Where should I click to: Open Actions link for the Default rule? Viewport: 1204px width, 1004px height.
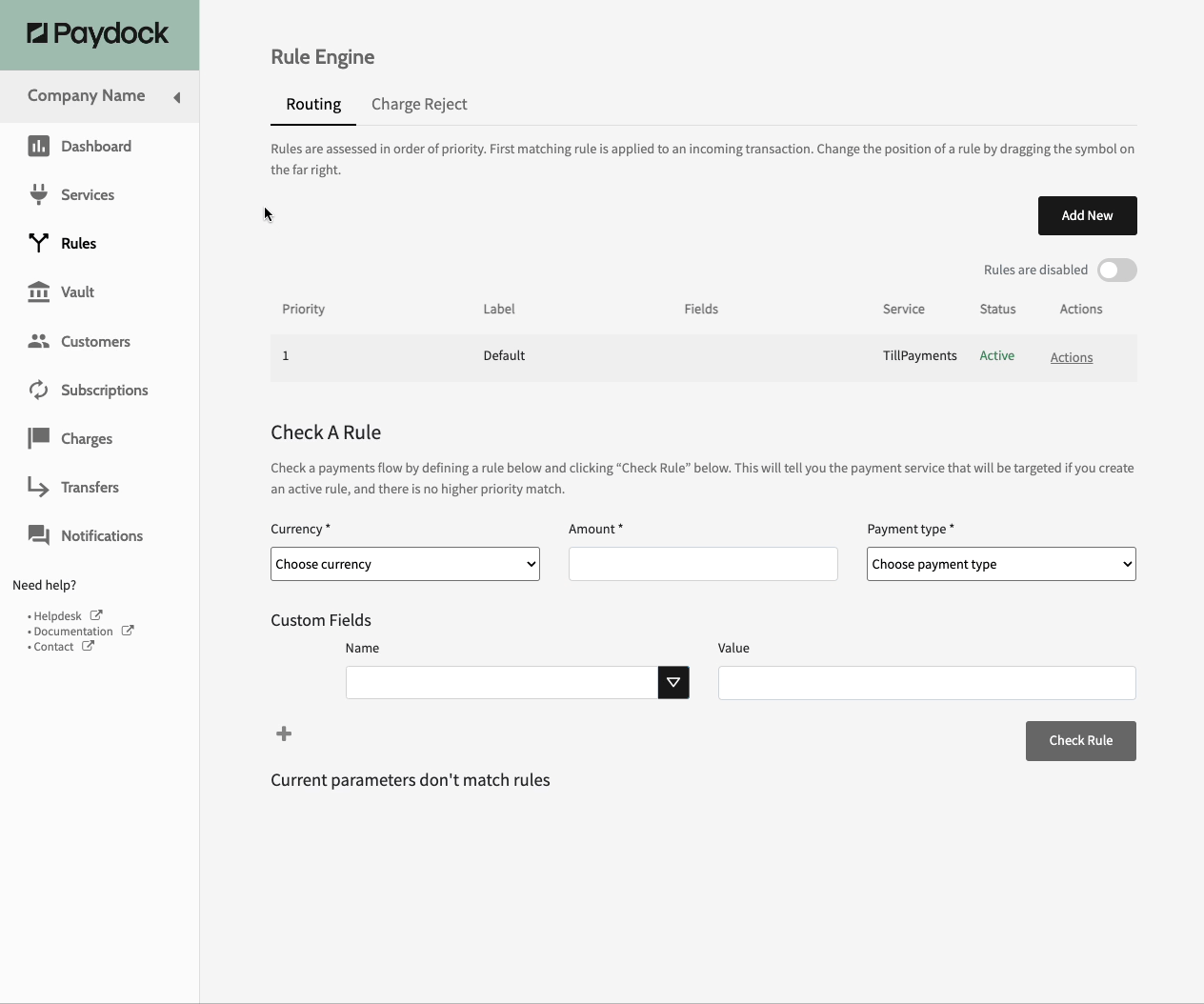point(1072,357)
